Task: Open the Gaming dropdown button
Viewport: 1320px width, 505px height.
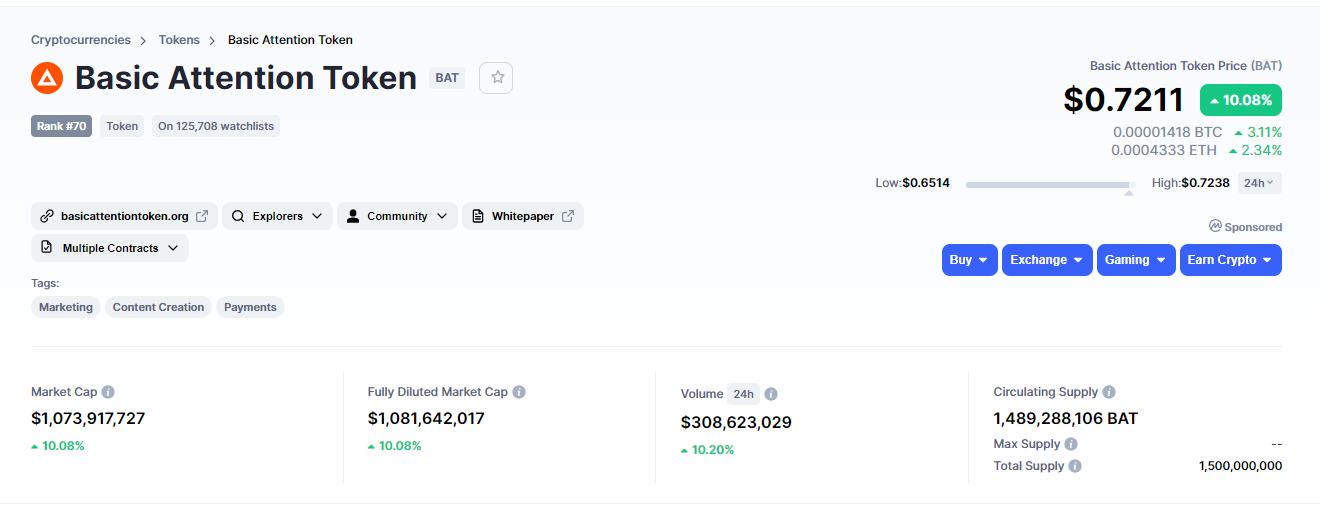Action: (1136, 260)
